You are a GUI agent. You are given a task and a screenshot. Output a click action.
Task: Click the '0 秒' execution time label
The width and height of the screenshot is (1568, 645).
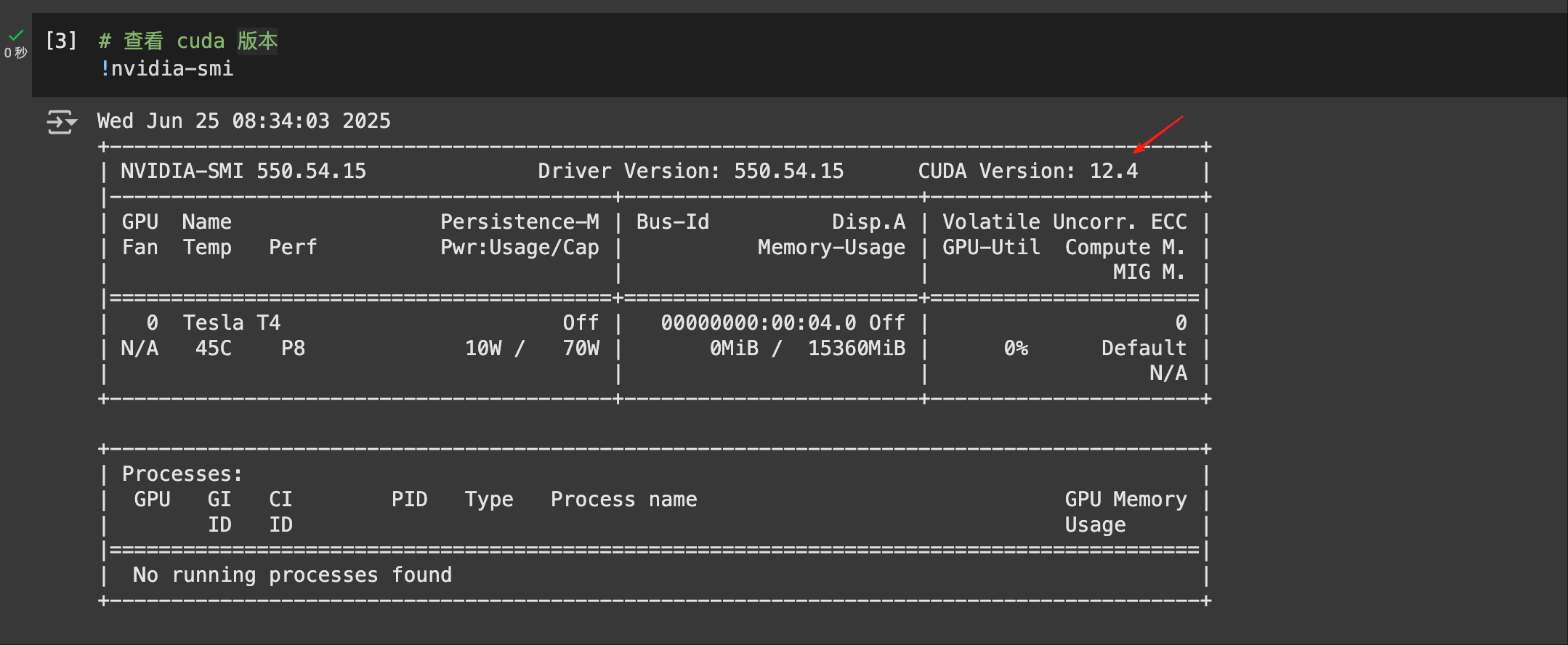(x=15, y=53)
